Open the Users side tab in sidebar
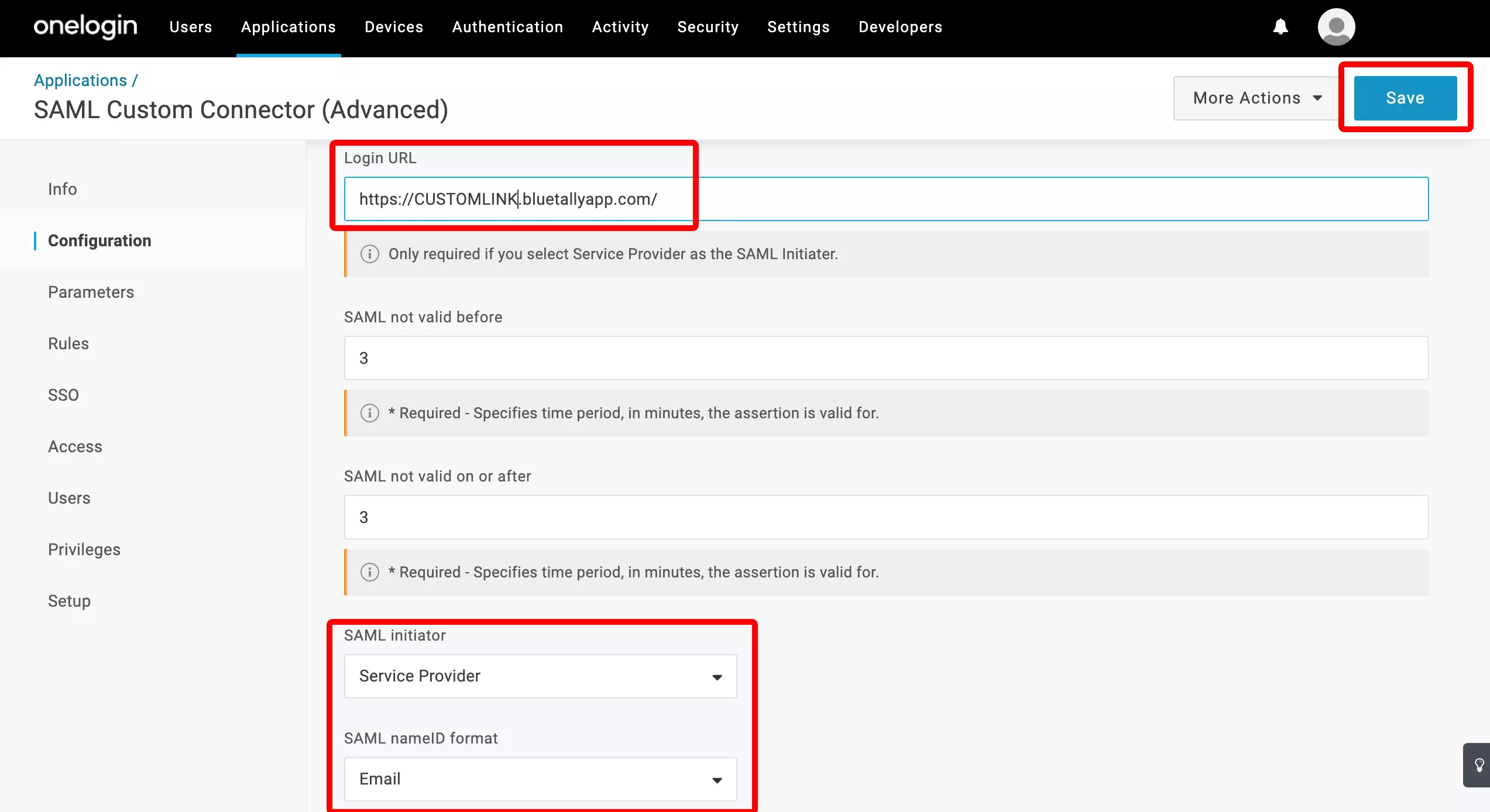 point(69,498)
